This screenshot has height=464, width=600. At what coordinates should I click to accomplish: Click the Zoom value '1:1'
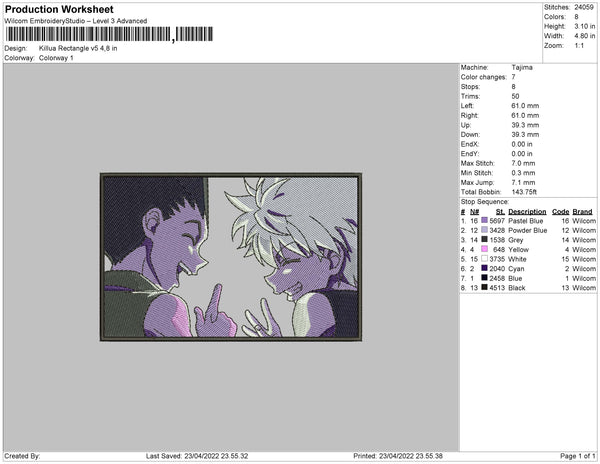tap(579, 46)
